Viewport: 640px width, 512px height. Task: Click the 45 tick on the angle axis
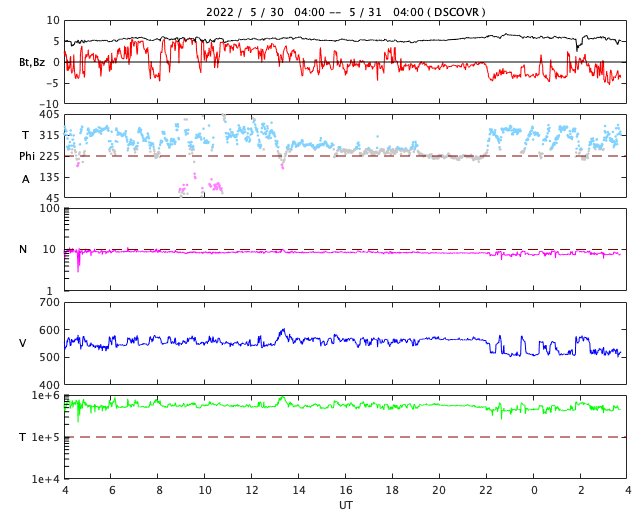click(x=52, y=198)
